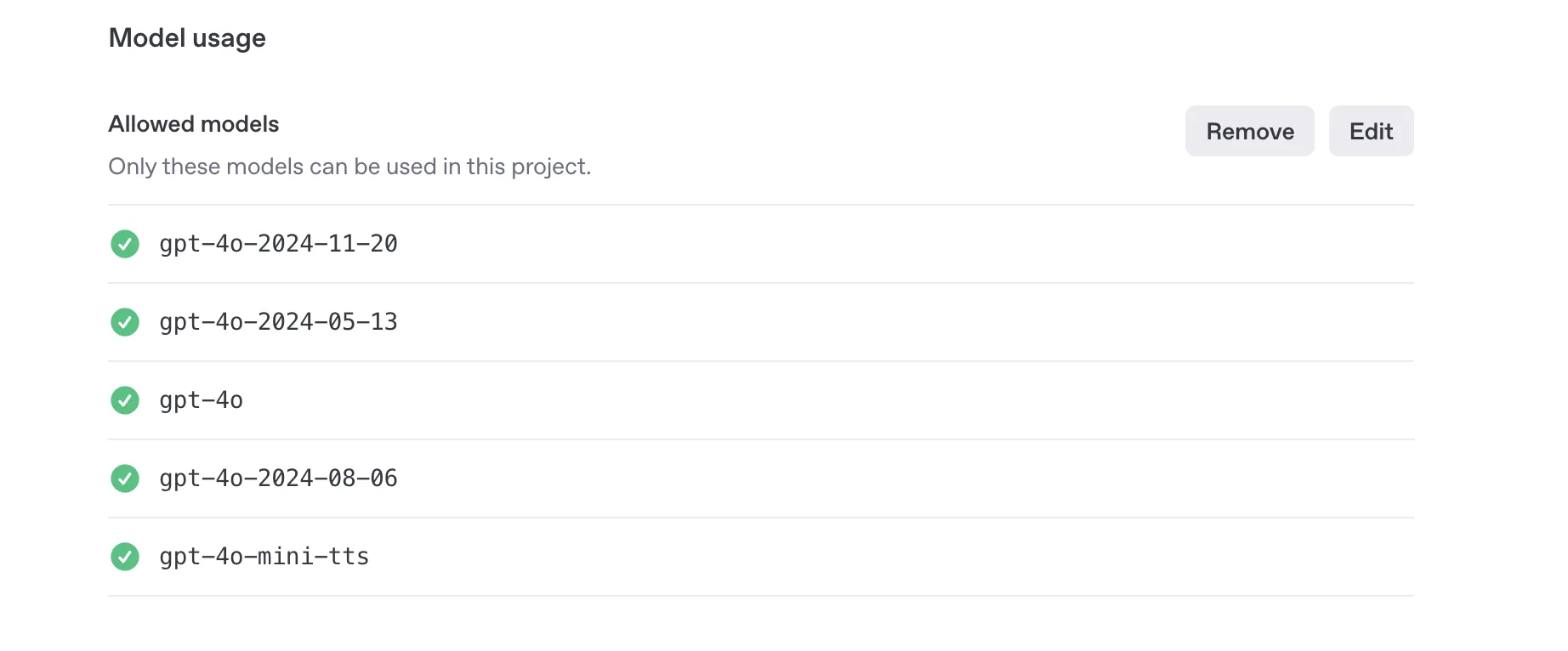This screenshot has width=1568, height=651.
Task: Click the Allowed models section title
Action: tap(194, 124)
